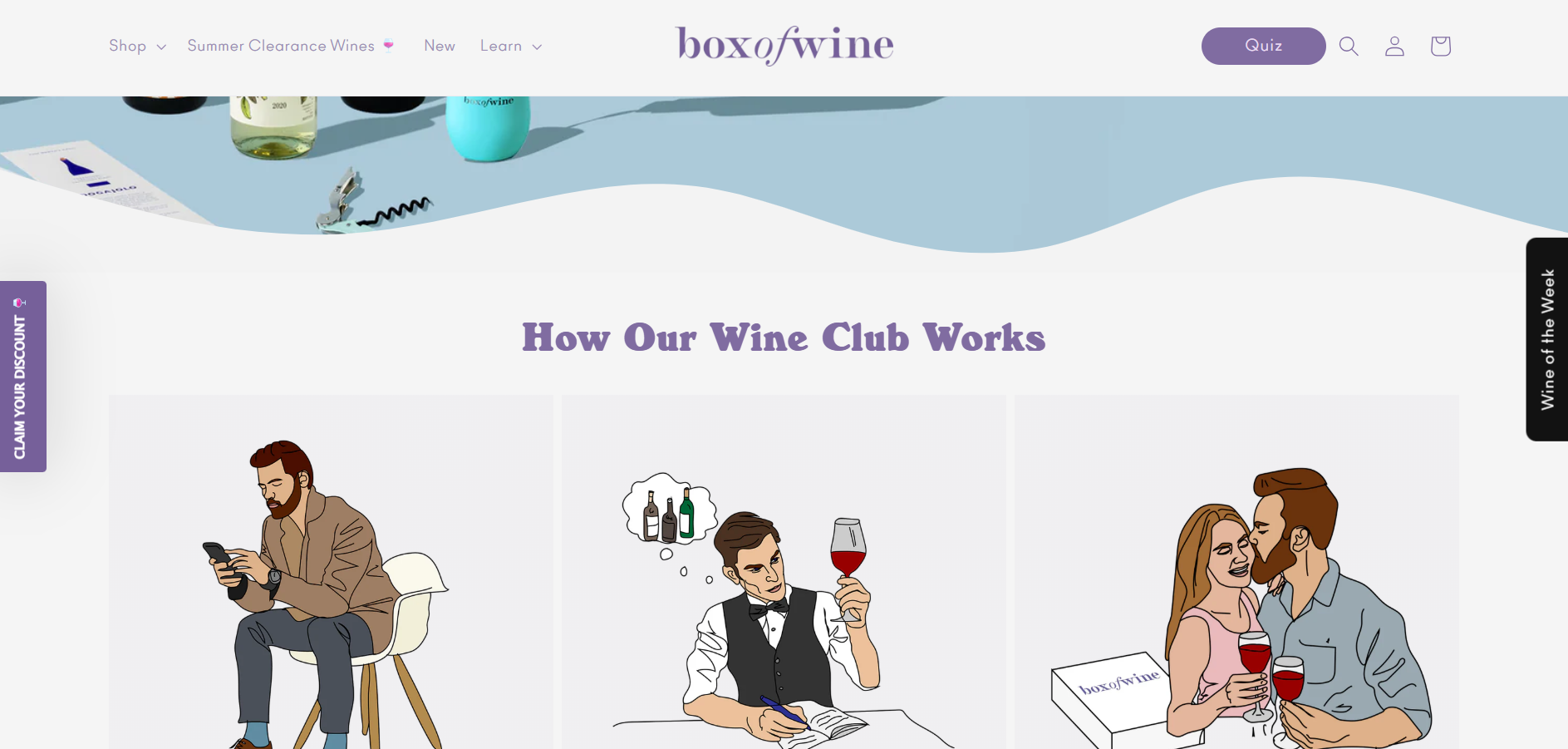Open the Summer Clearance Wines link
The width and height of the screenshot is (1568, 749).
pyautogui.click(x=281, y=46)
